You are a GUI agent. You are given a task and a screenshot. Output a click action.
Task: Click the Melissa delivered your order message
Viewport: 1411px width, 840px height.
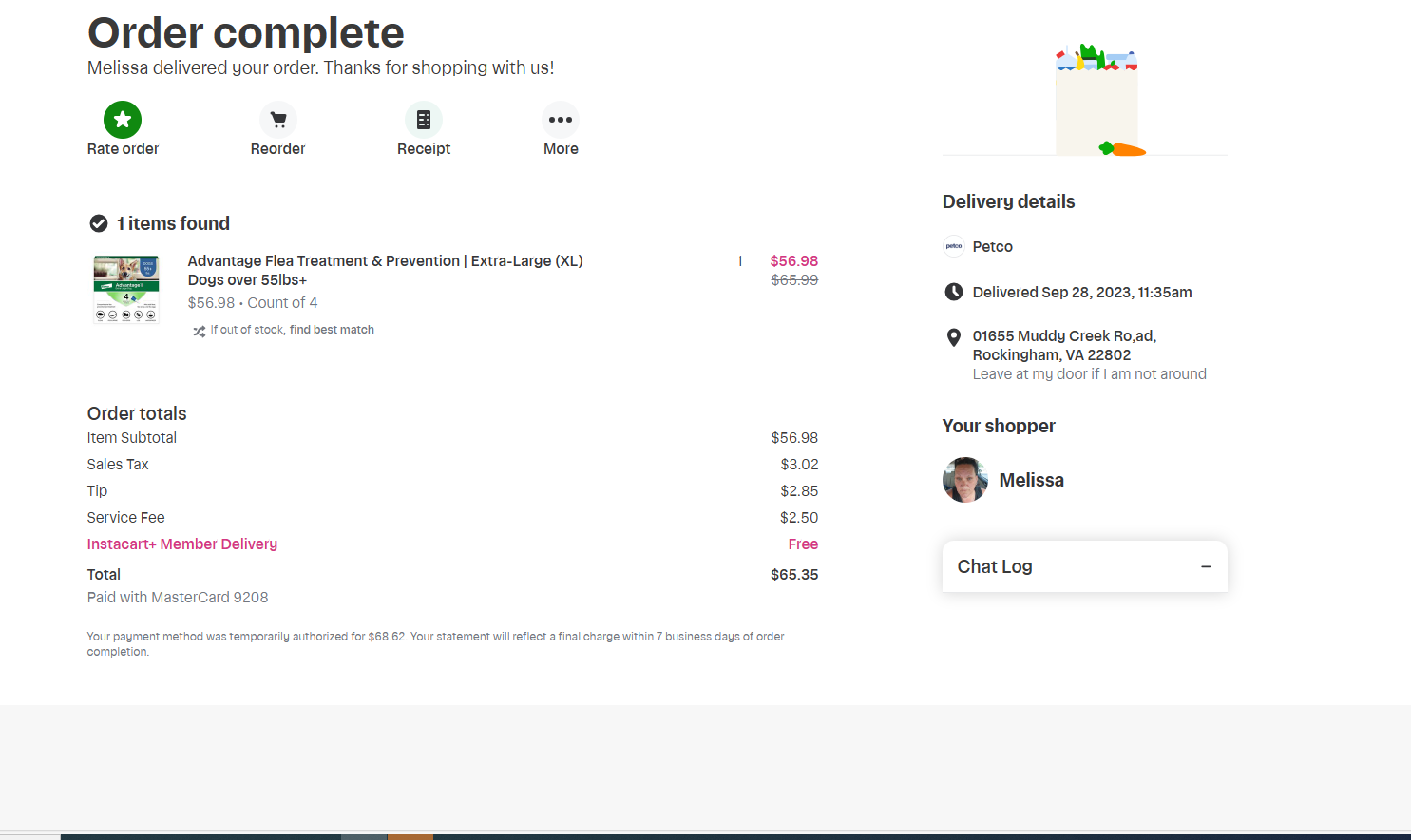coord(320,67)
